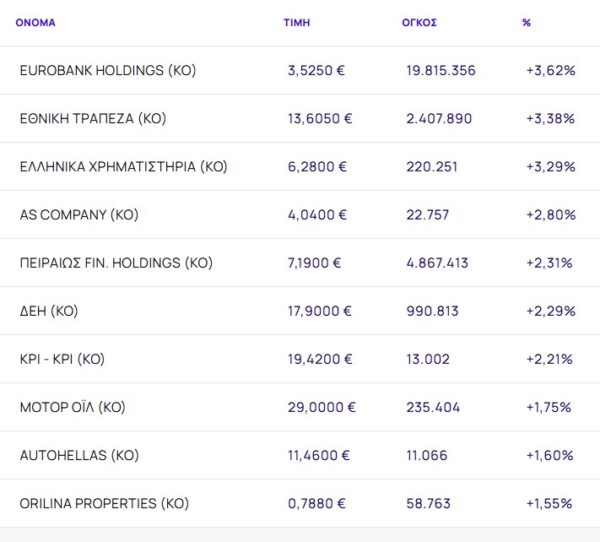This screenshot has width=600, height=542.
Task: Open ΜΟΤΟΡ ΟΪΛ (ΚΟ) stock
Action: coord(73,407)
